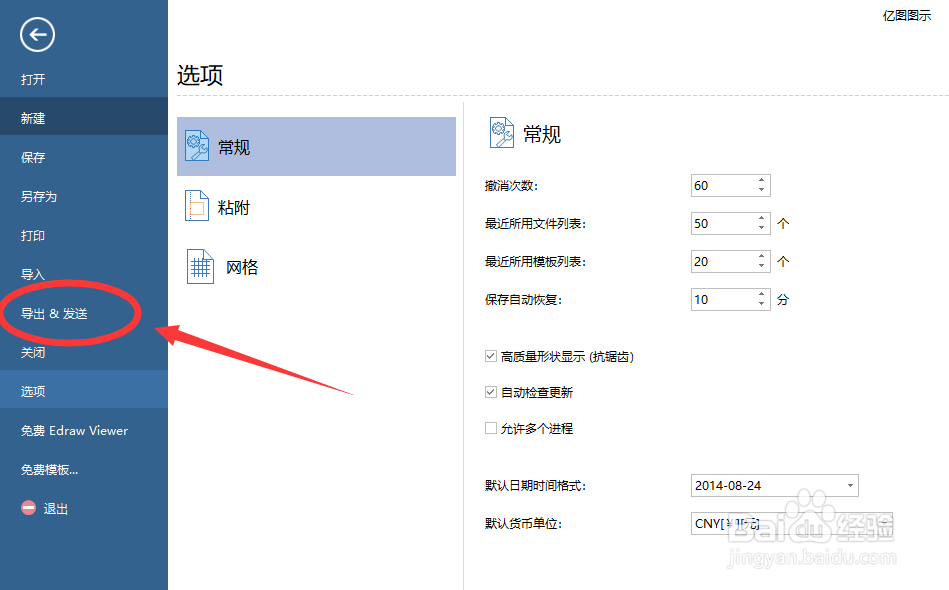Click the 最近所用文件列表 value field
This screenshot has height=590, width=949.
pos(720,223)
